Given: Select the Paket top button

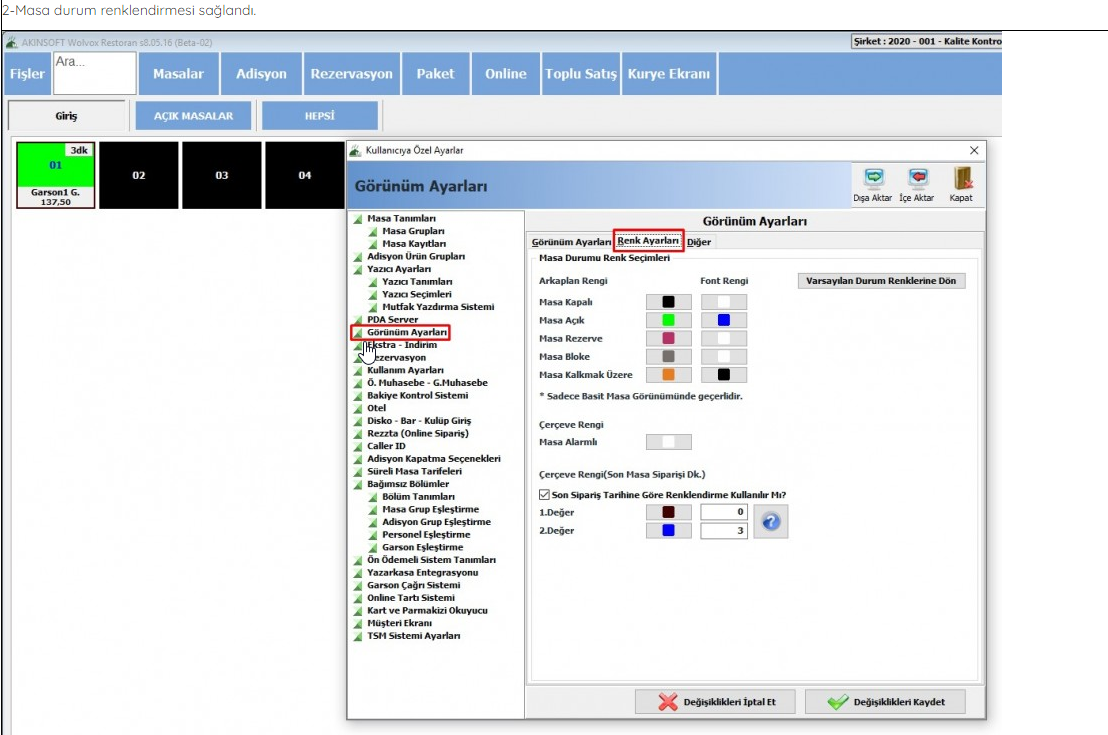Looking at the screenshot, I should tap(435, 74).
